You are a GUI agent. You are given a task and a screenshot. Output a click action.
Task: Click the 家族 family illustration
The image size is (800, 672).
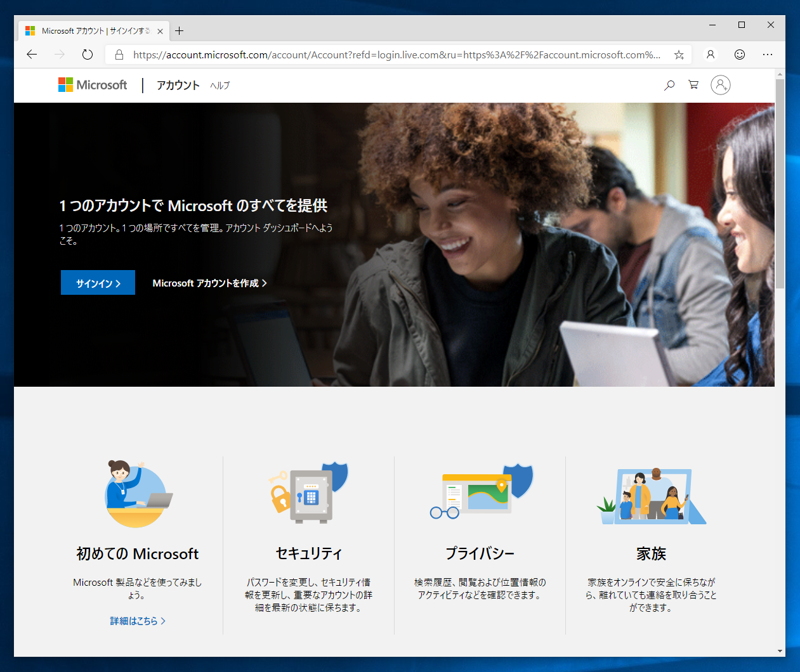tap(652, 496)
